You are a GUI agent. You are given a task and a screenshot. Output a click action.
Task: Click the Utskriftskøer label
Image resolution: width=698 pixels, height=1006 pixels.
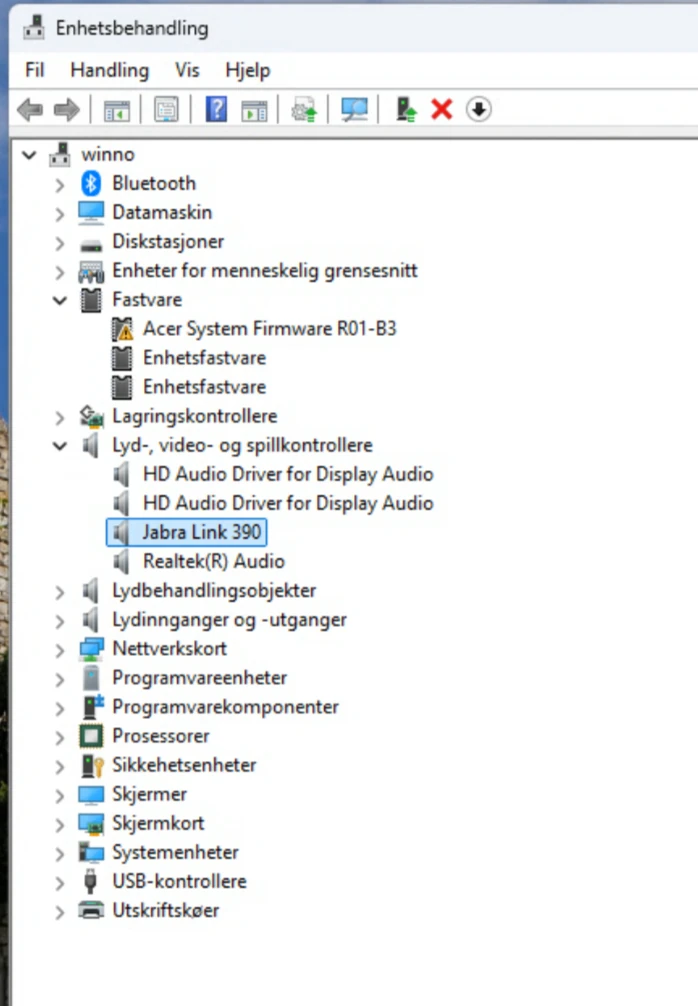[x=166, y=910]
